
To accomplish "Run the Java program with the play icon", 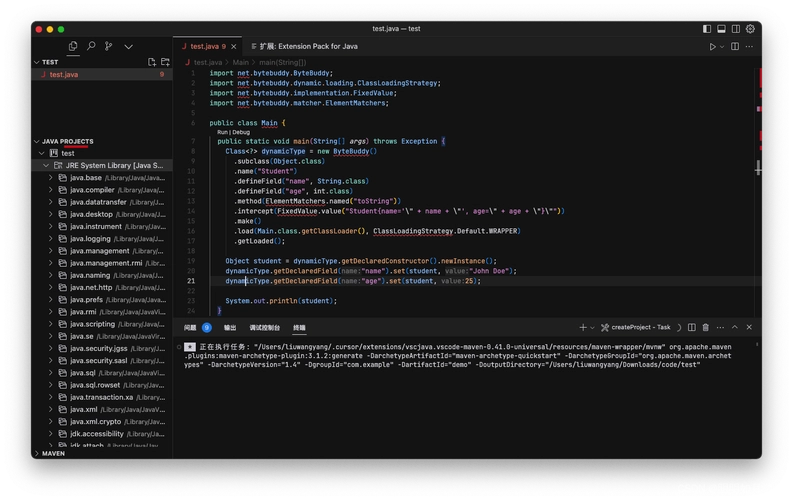I will 712,46.
